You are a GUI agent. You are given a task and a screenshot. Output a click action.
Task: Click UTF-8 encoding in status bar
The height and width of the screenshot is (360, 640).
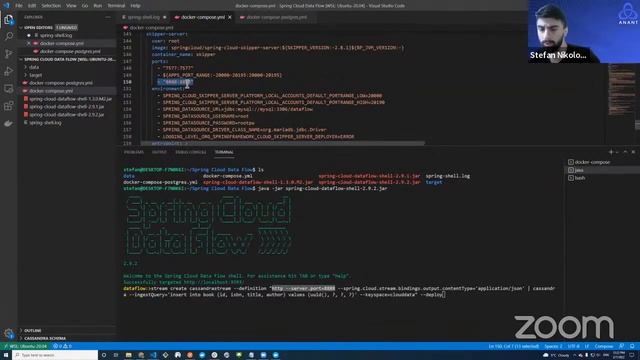click(573, 346)
